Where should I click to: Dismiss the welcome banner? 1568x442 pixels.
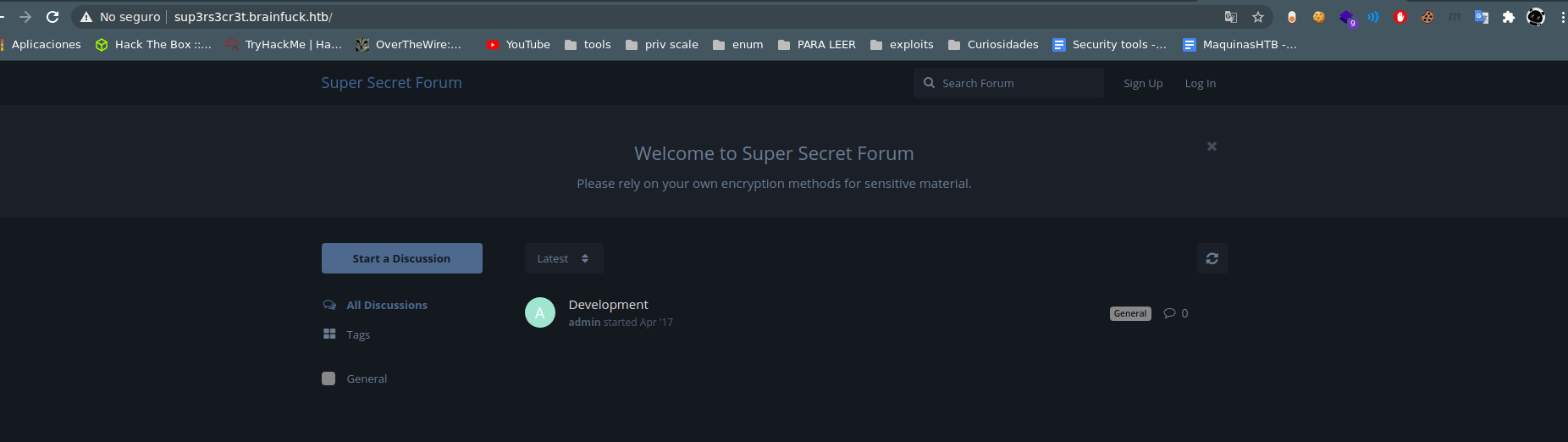pyautogui.click(x=1212, y=146)
